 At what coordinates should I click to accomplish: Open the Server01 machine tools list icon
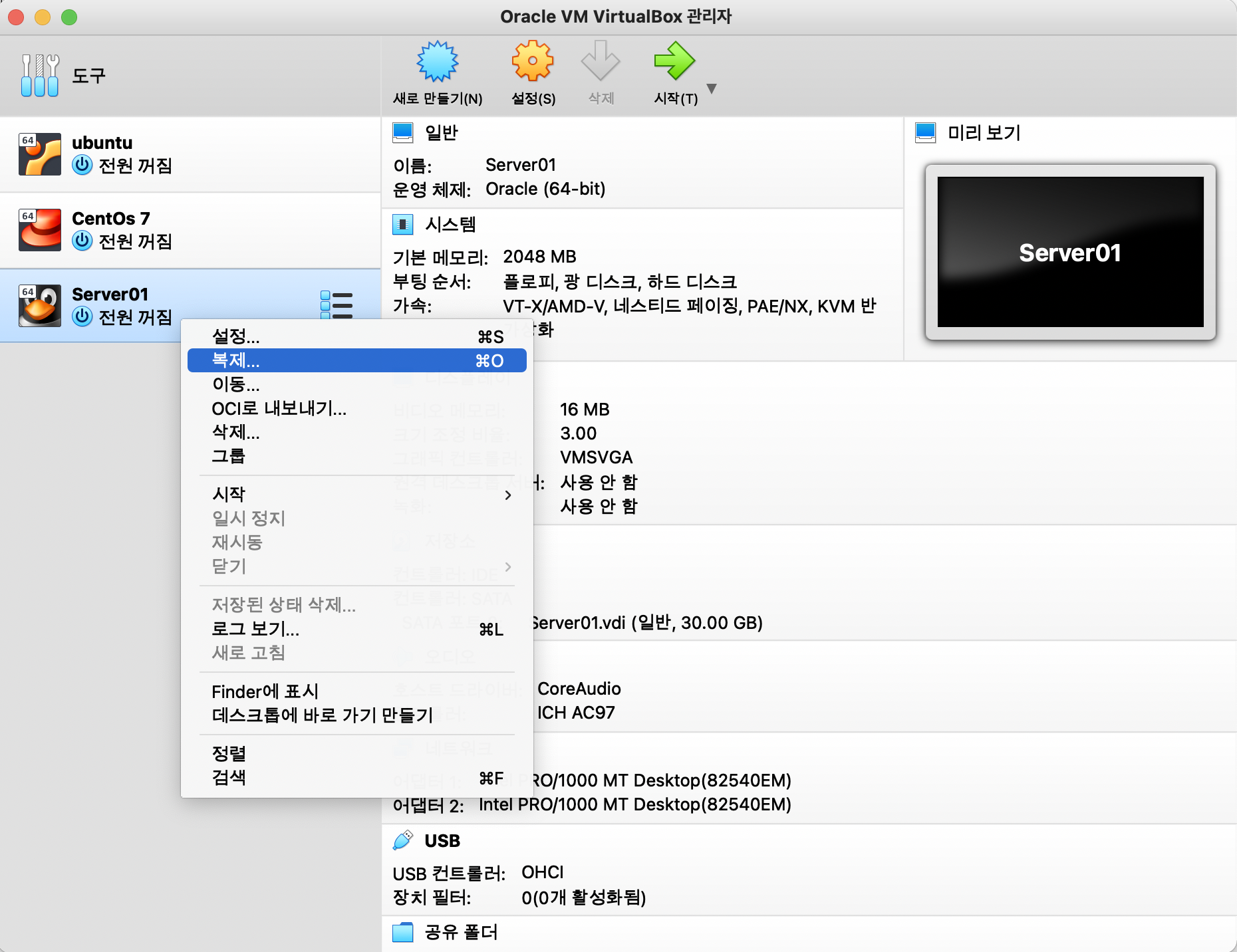tap(337, 305)
